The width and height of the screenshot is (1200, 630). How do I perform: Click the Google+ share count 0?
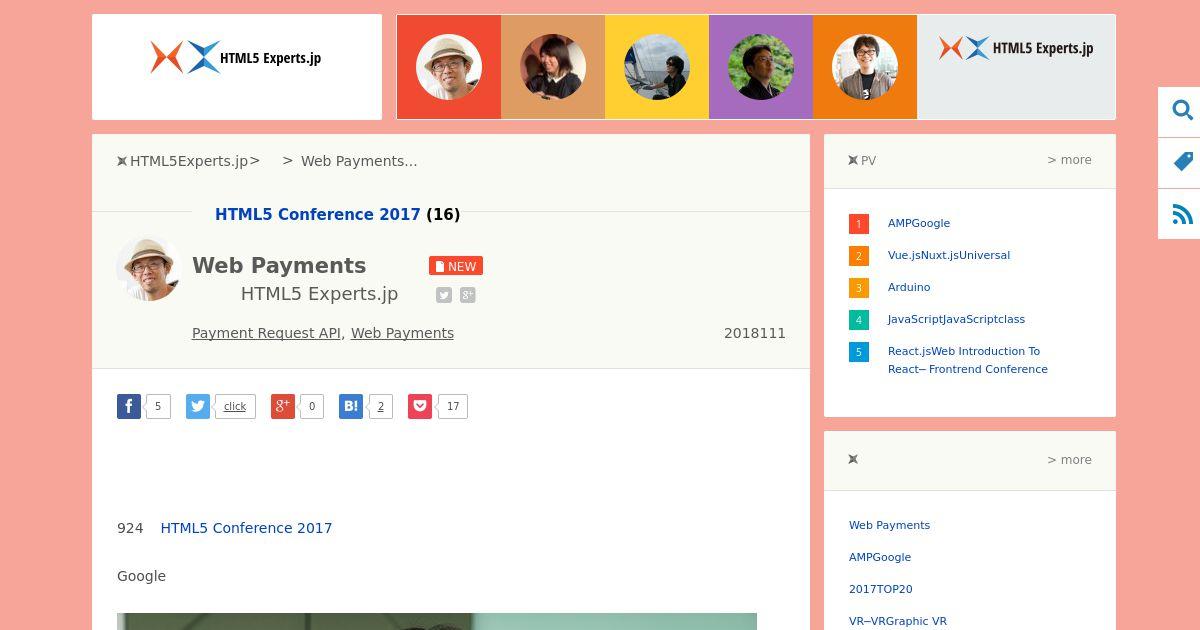tap(312, 406)
